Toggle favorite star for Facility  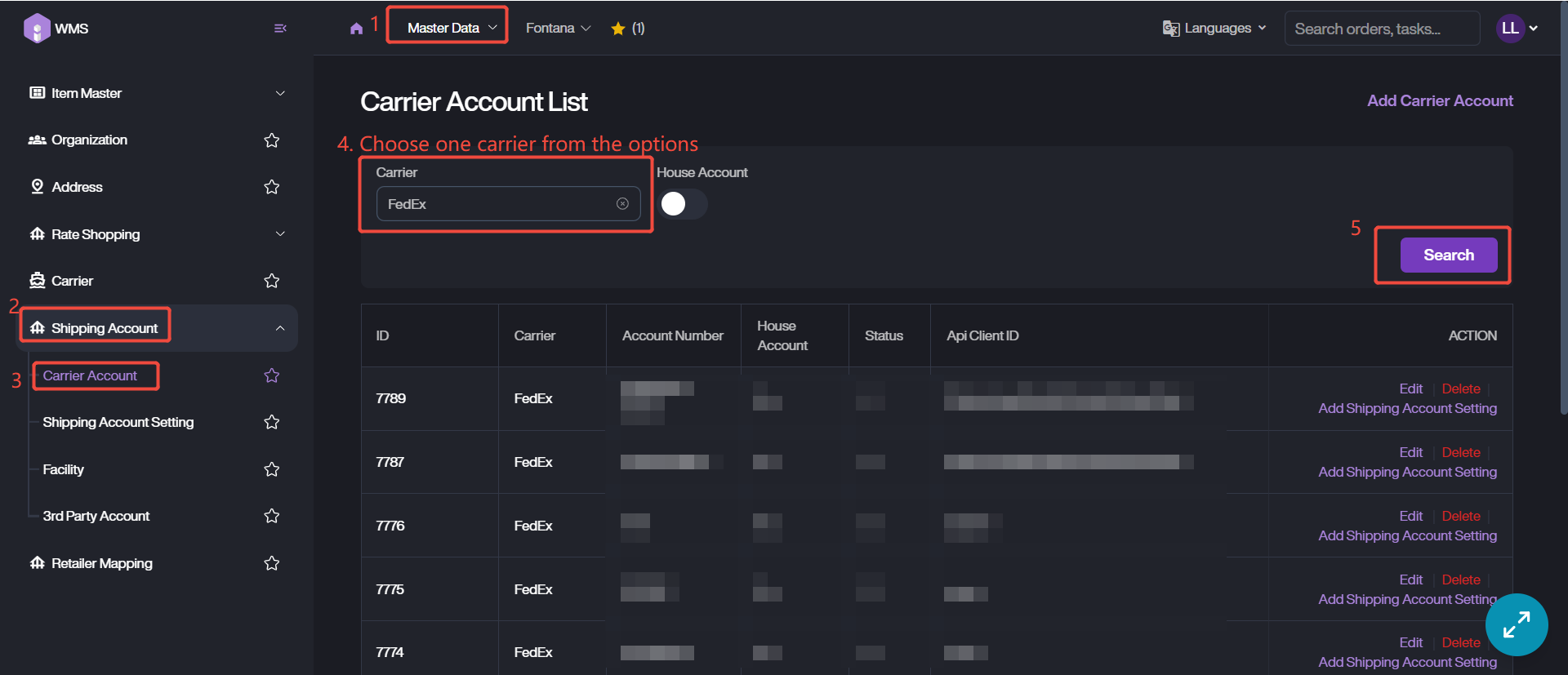(272, 469)
